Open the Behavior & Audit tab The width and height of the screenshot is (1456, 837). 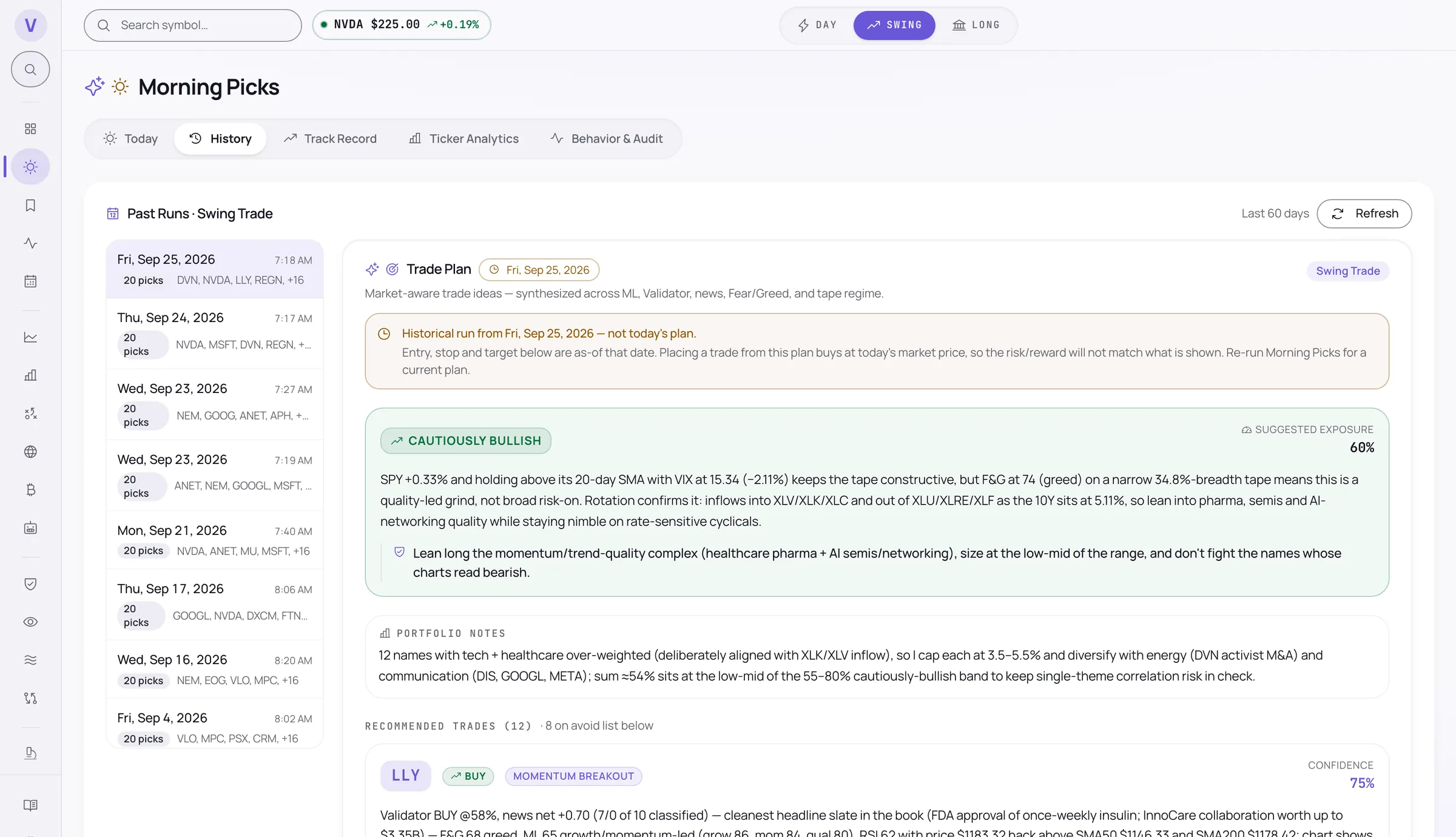[x=607, y=139]
